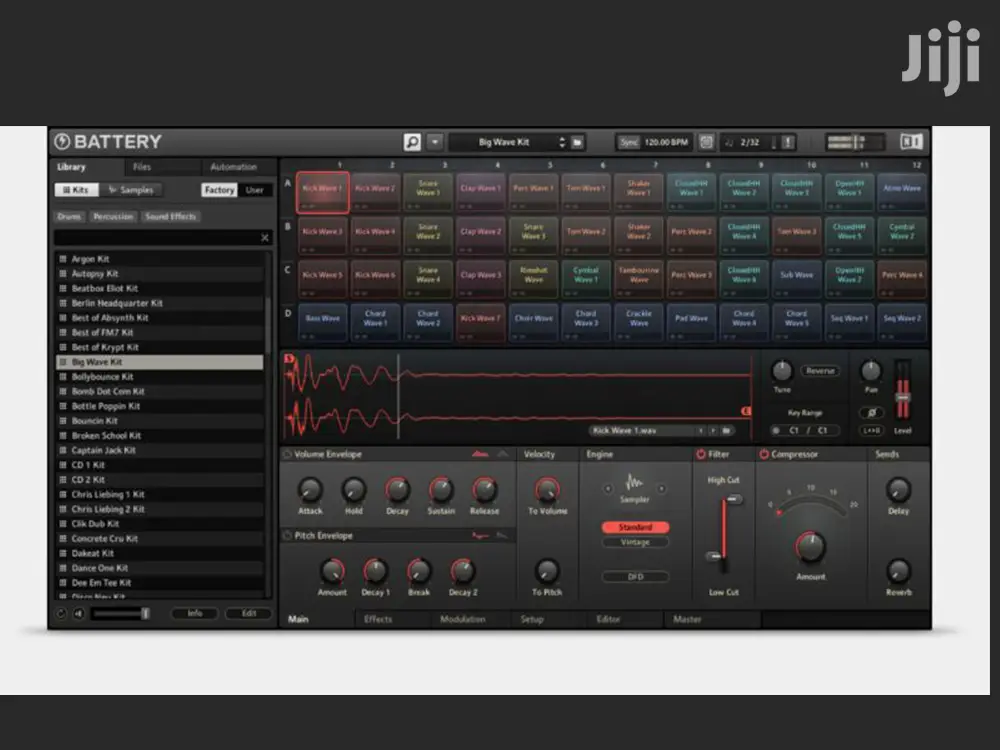The width and height of the screenshot is (1000, 750).
Task: Click the Level fader handle
Action: (x=902, y=397)
